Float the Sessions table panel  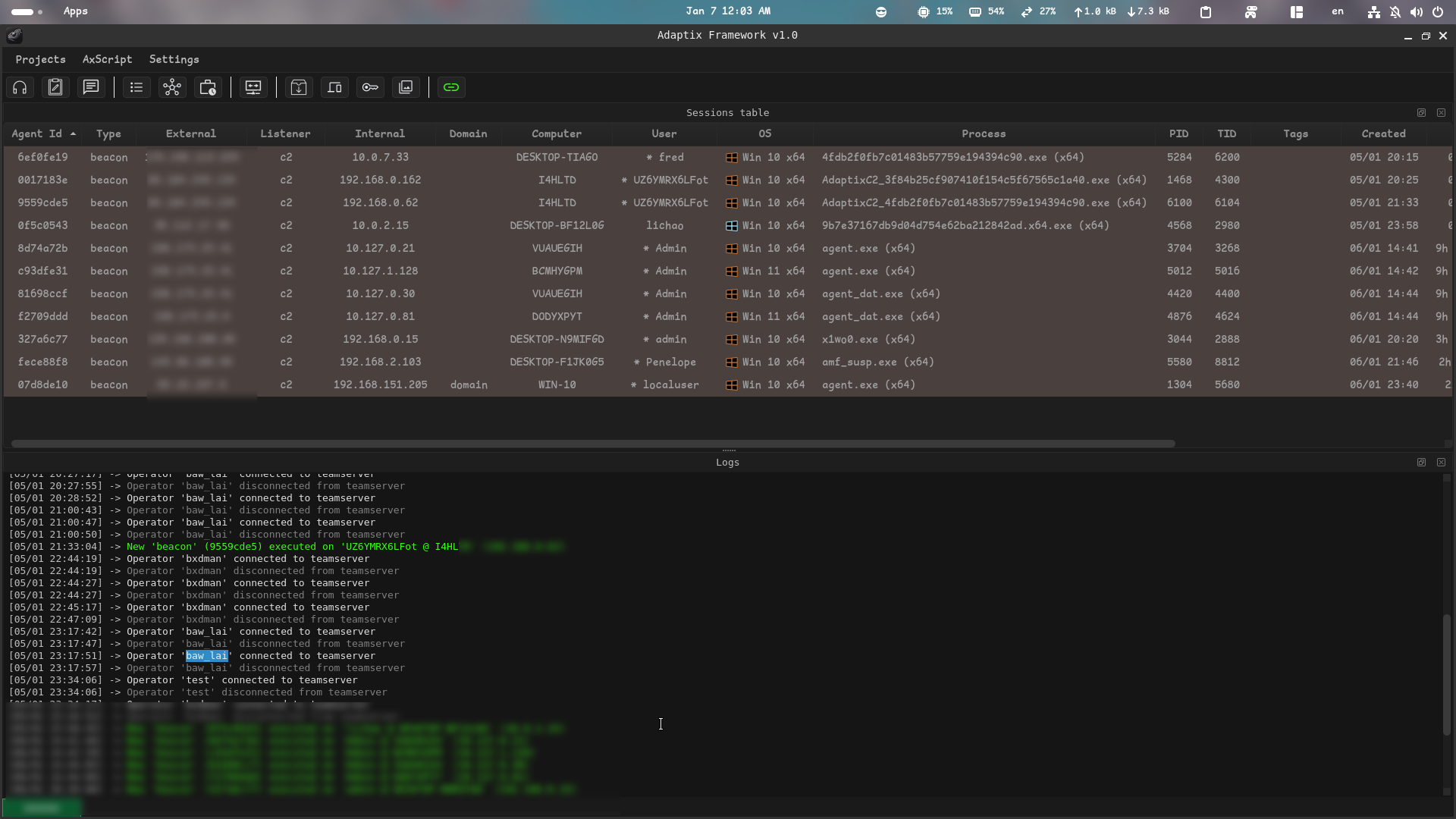pos(1421,113)
